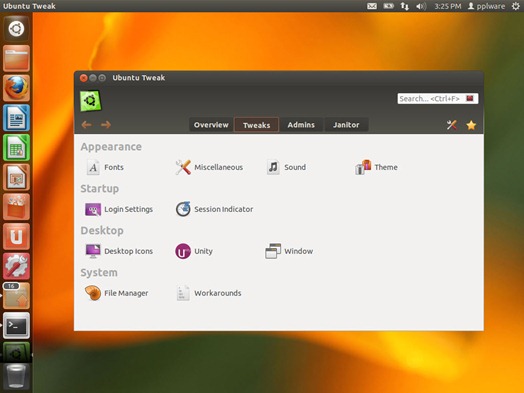Open the network indicator menu
This screenshot has width=524, height=393.
[405, 6]
